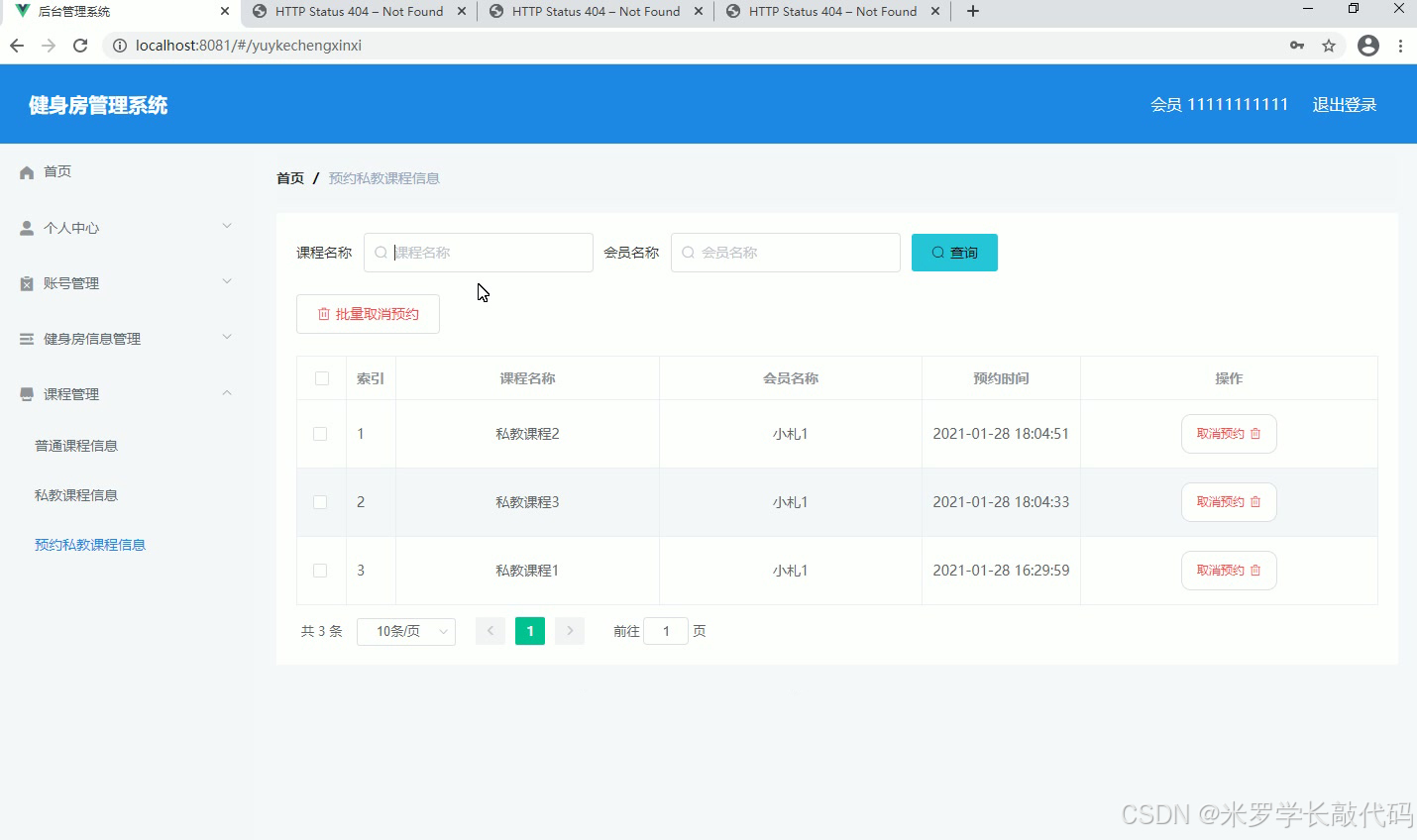The height and width of the screenshot is (840, 1417).
Task: Check the box for row 私教课程1
Action: tap(320, 571)
